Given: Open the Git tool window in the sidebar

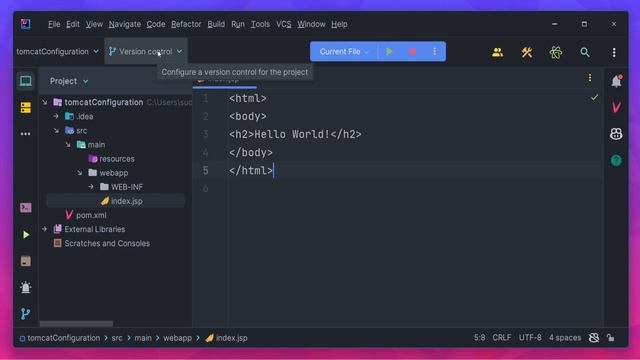Looking at the screenshot, I should point(26,313).
